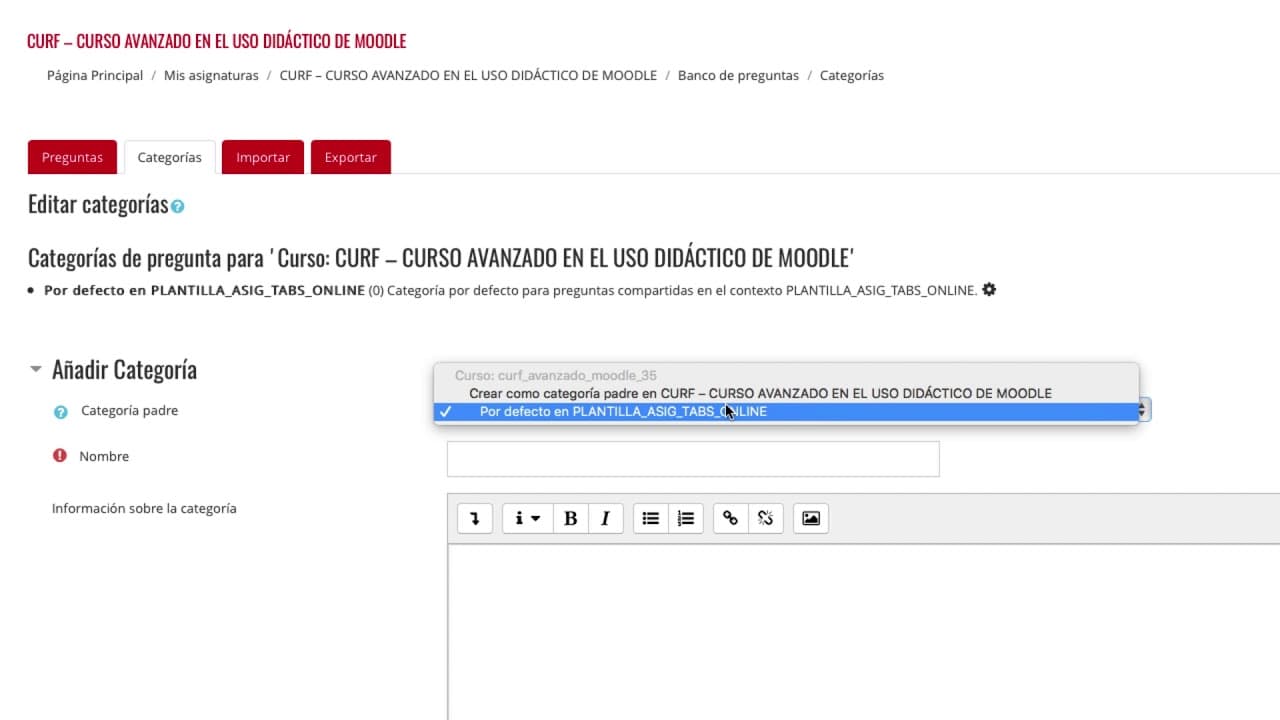
Task: Select the Categorías tab
Action: pos(169,157)
